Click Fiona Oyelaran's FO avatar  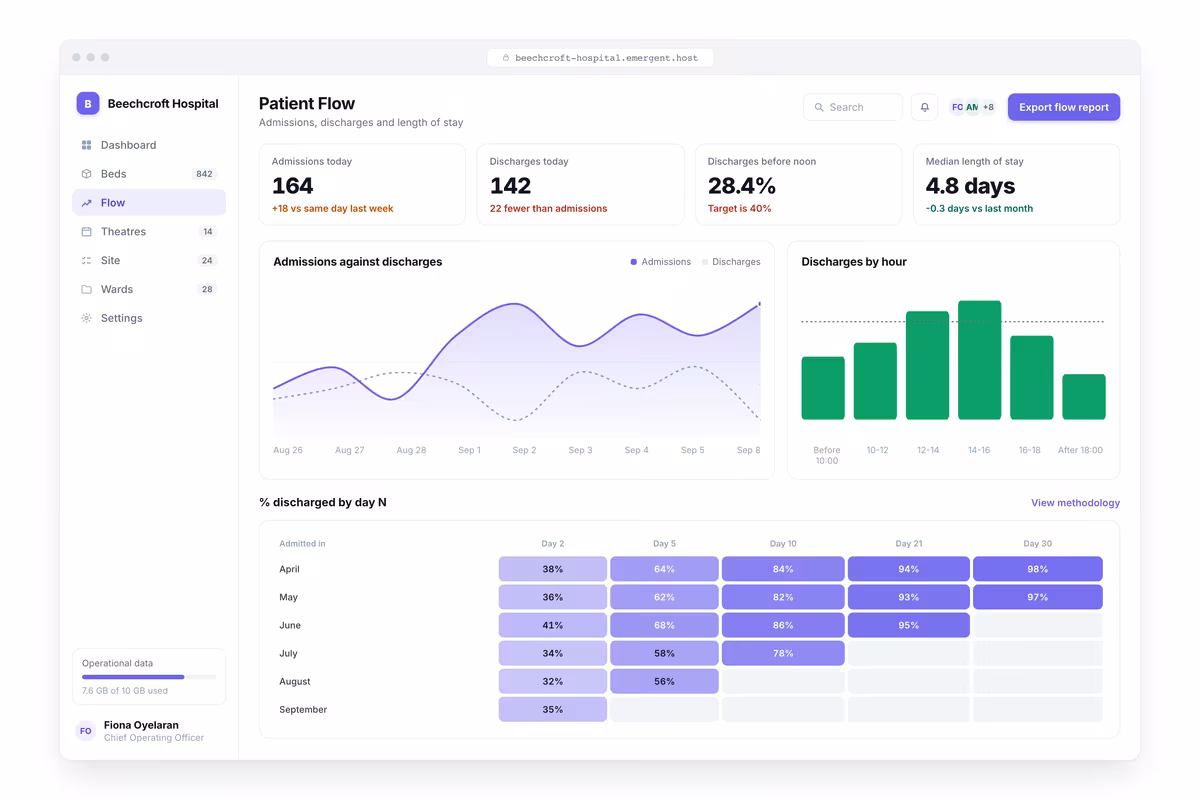click(86, 731)
